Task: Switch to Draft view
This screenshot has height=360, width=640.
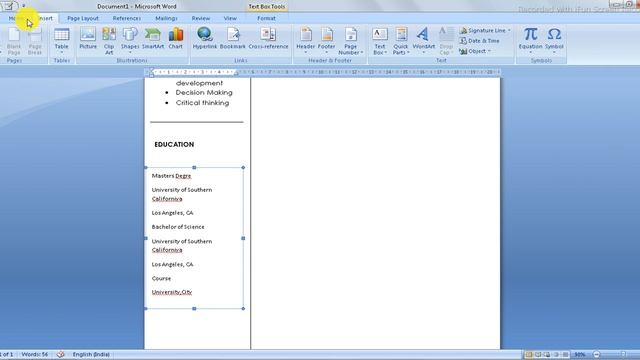Action: pos(565,355)
